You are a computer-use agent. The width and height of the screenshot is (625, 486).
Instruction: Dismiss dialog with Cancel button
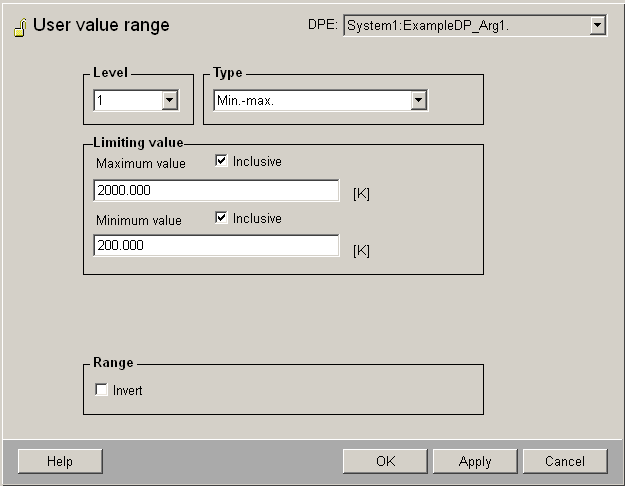tap(565, 461)
